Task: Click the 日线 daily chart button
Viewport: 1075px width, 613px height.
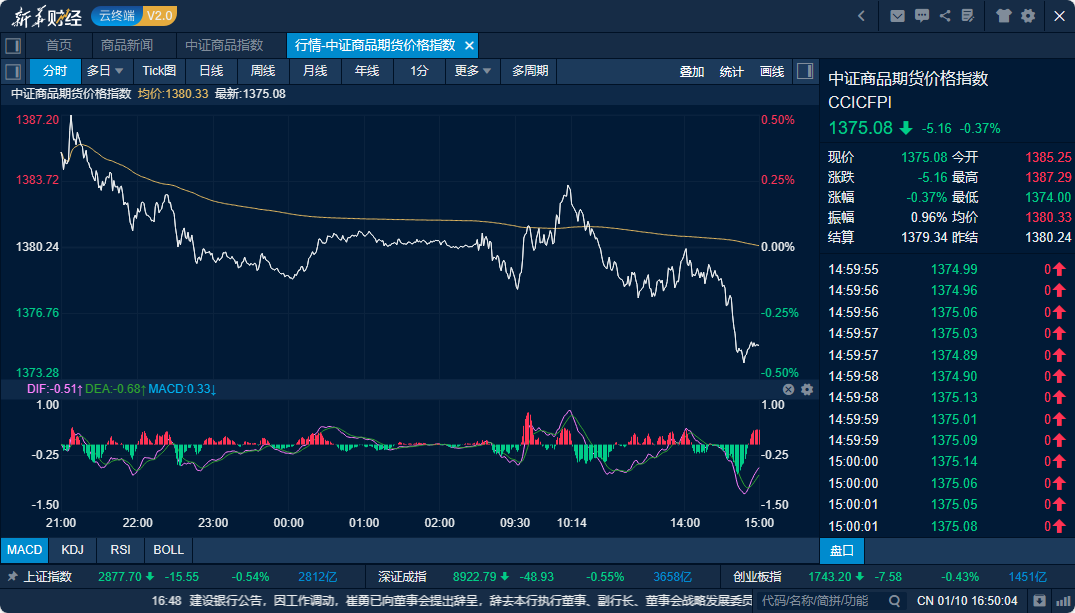Action: coord(211,71)
